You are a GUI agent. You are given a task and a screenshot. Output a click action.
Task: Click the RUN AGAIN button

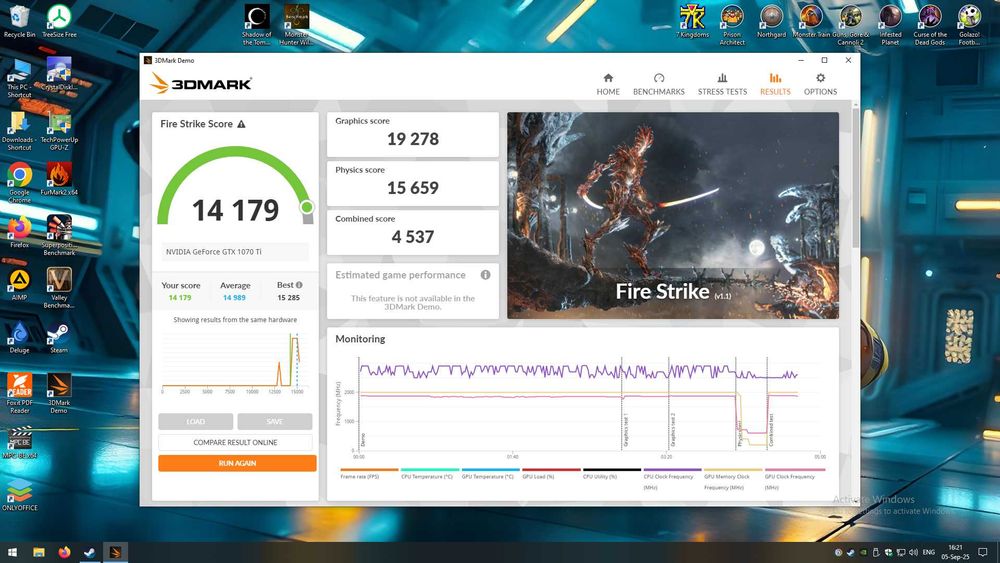pos(237,463)
